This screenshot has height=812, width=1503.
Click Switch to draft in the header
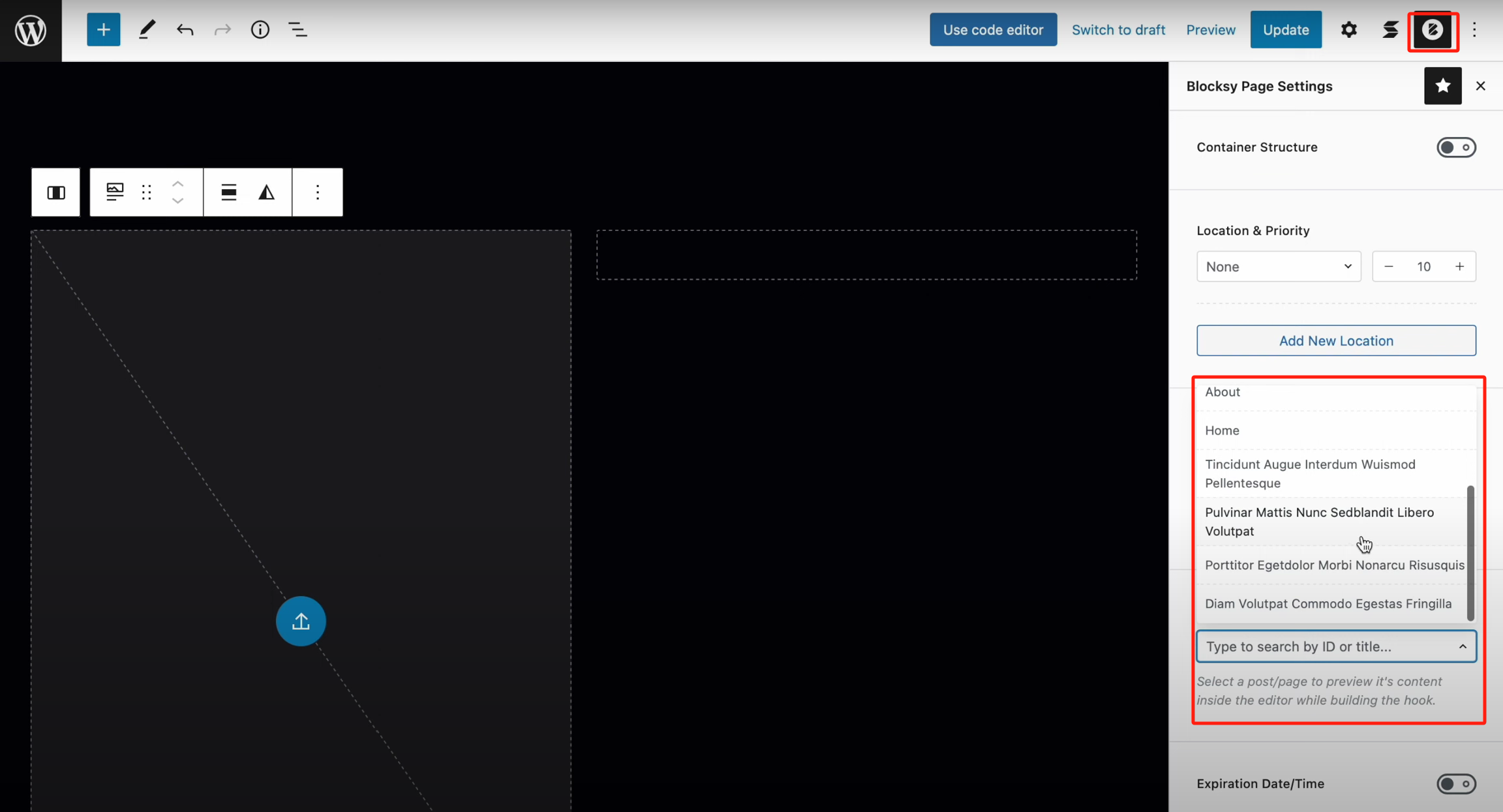tap(1119, 29)
